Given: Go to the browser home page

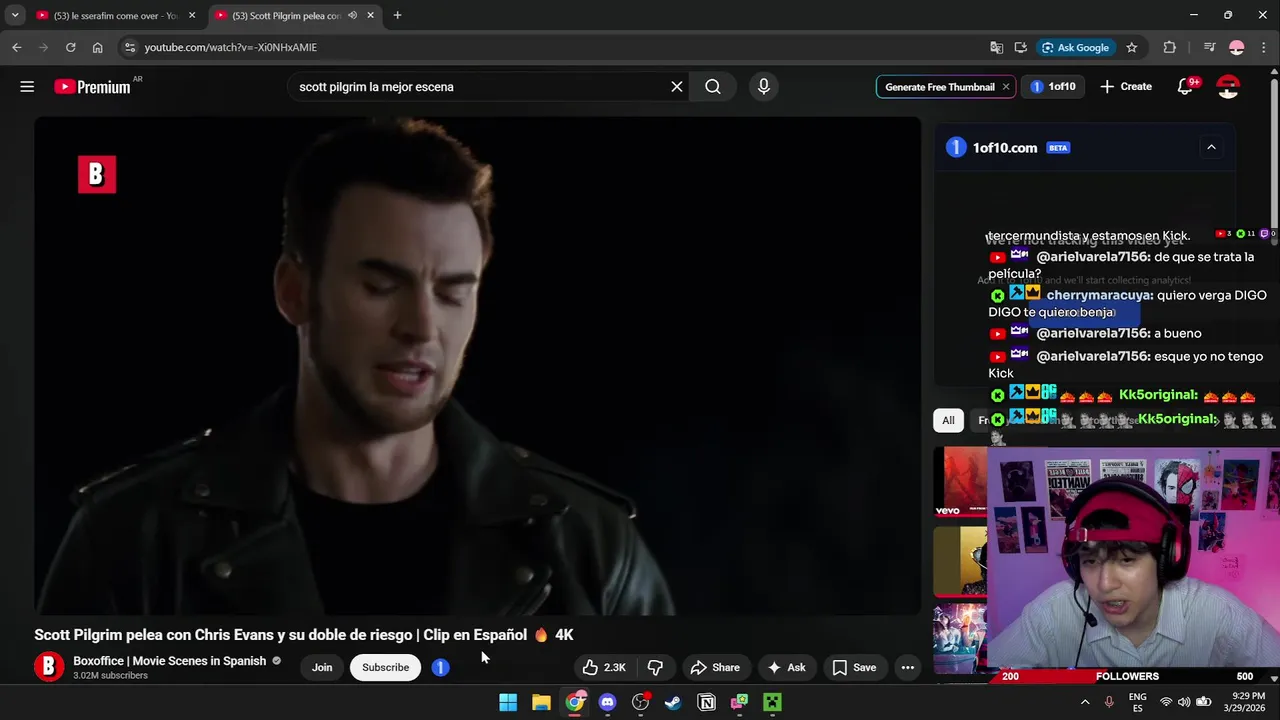Looking at the screenshot, I should [97, 47].
